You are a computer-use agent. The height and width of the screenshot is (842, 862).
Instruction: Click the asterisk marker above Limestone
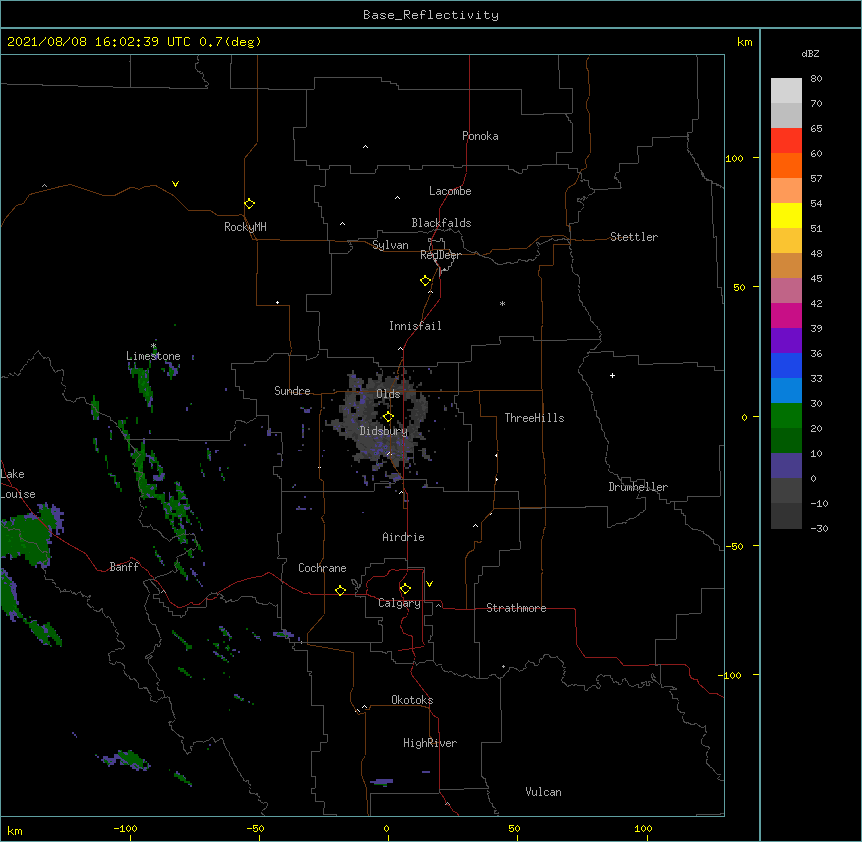pos(153,346)
